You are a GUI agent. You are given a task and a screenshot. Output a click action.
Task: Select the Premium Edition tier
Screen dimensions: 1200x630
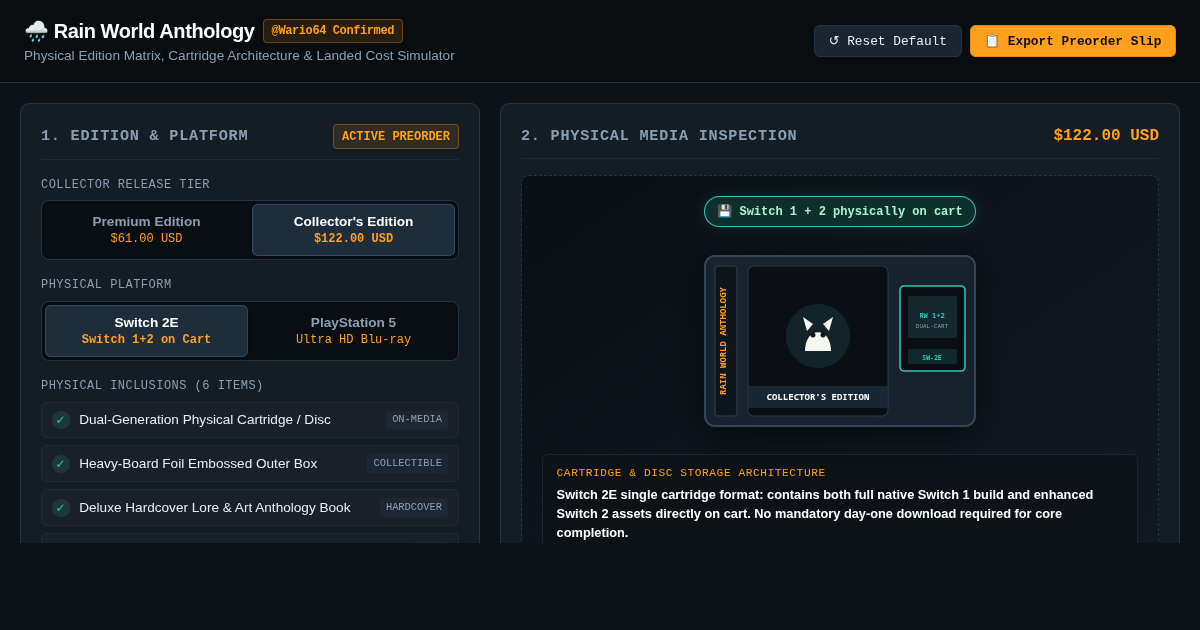[146, 230]
